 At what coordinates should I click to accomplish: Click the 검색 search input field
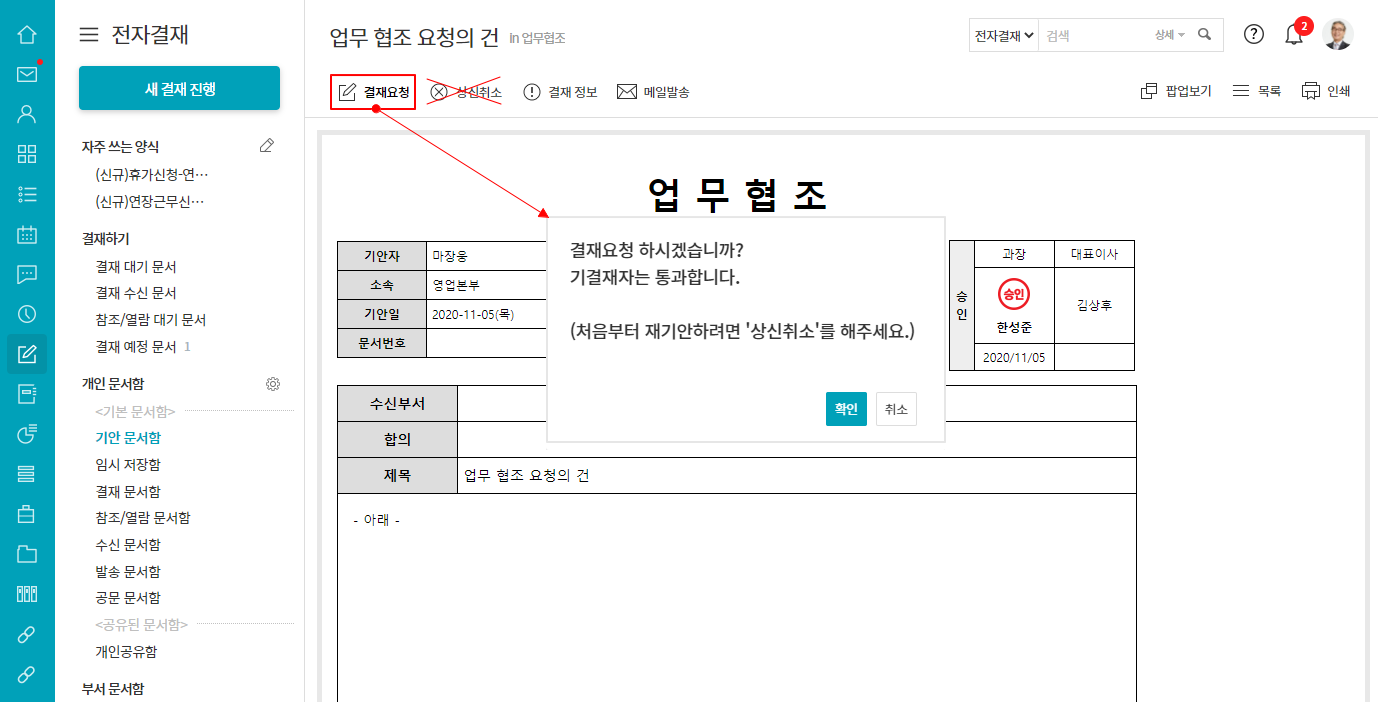1093,35
